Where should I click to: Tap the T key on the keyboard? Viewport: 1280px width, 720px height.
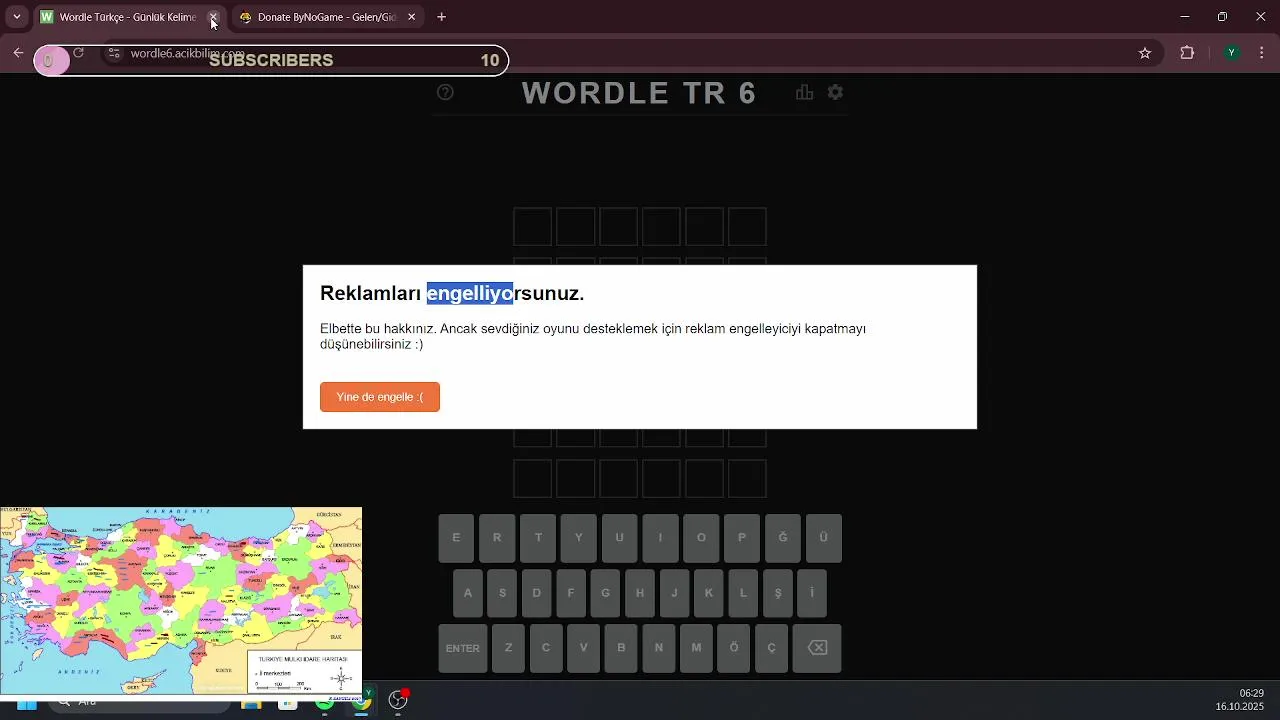(538, 538)
